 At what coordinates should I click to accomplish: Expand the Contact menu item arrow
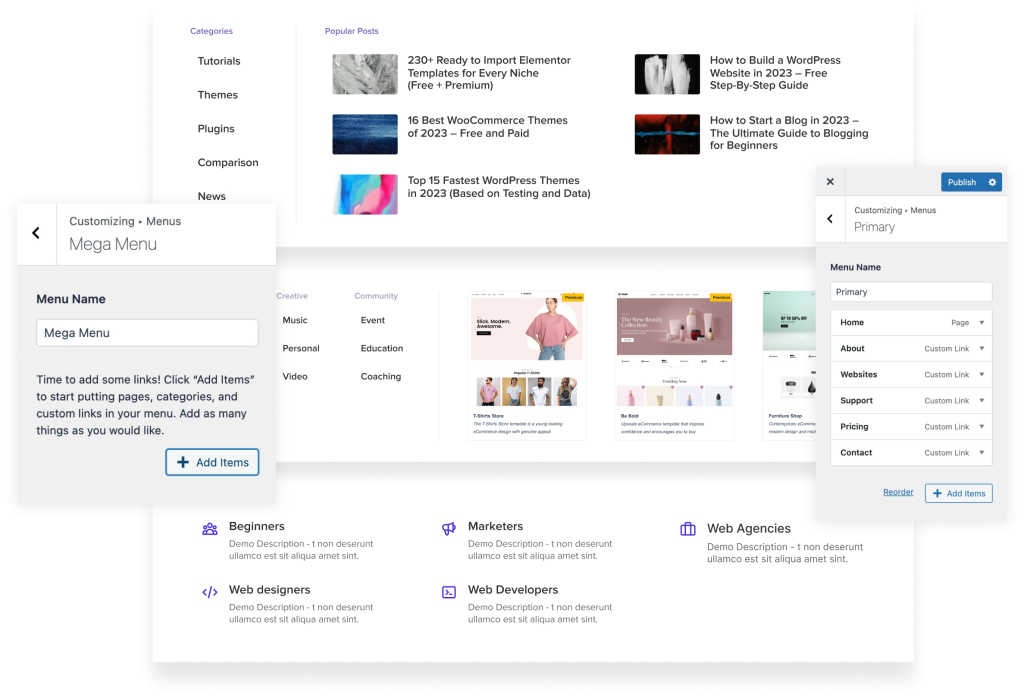(982, 453)
